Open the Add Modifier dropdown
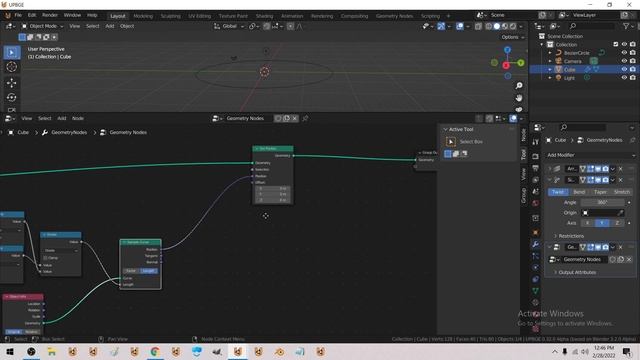 tap(591, 155)
